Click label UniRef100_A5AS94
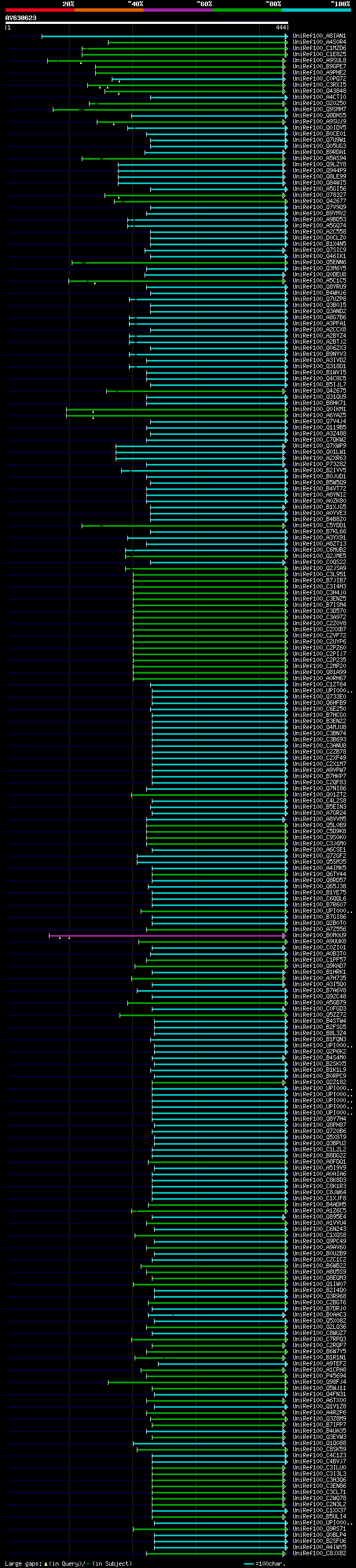This screenshot has height=1568, width=356. tap(319, 159)
